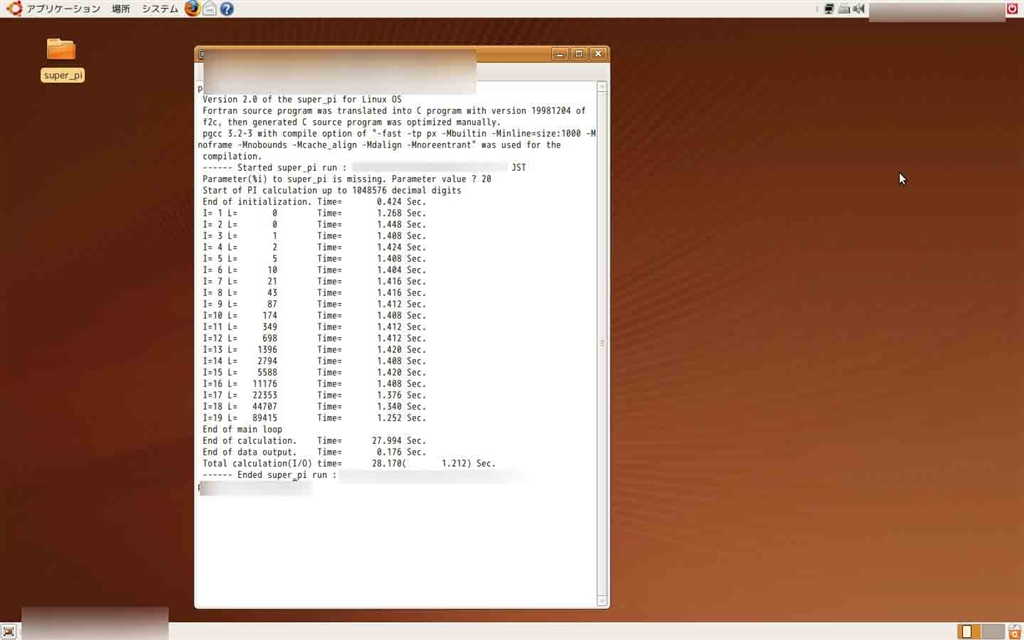Launch the mail client envelope icon
The width and height of the screenshot is (1024, 640).
pyautogui.click(x=209, y=8)
